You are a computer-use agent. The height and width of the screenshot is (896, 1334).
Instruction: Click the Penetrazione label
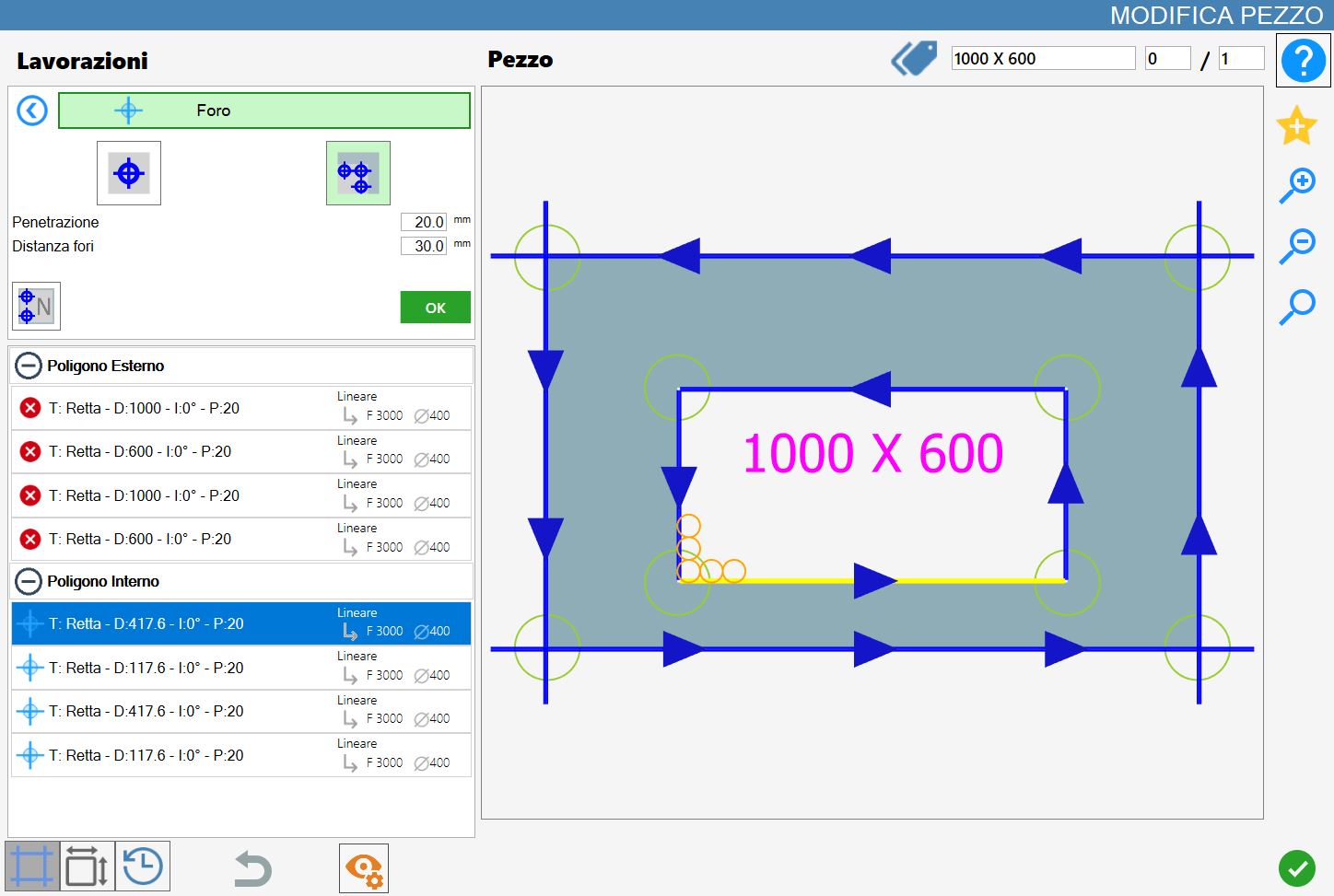click(x=55, y=222)
